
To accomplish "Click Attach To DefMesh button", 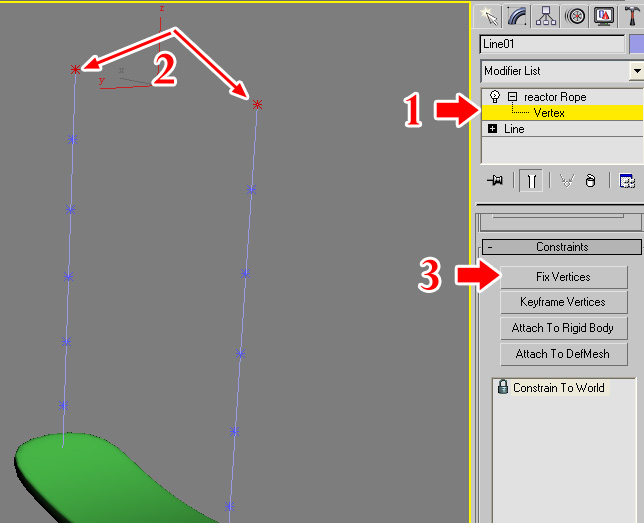I will click(564, 354).
